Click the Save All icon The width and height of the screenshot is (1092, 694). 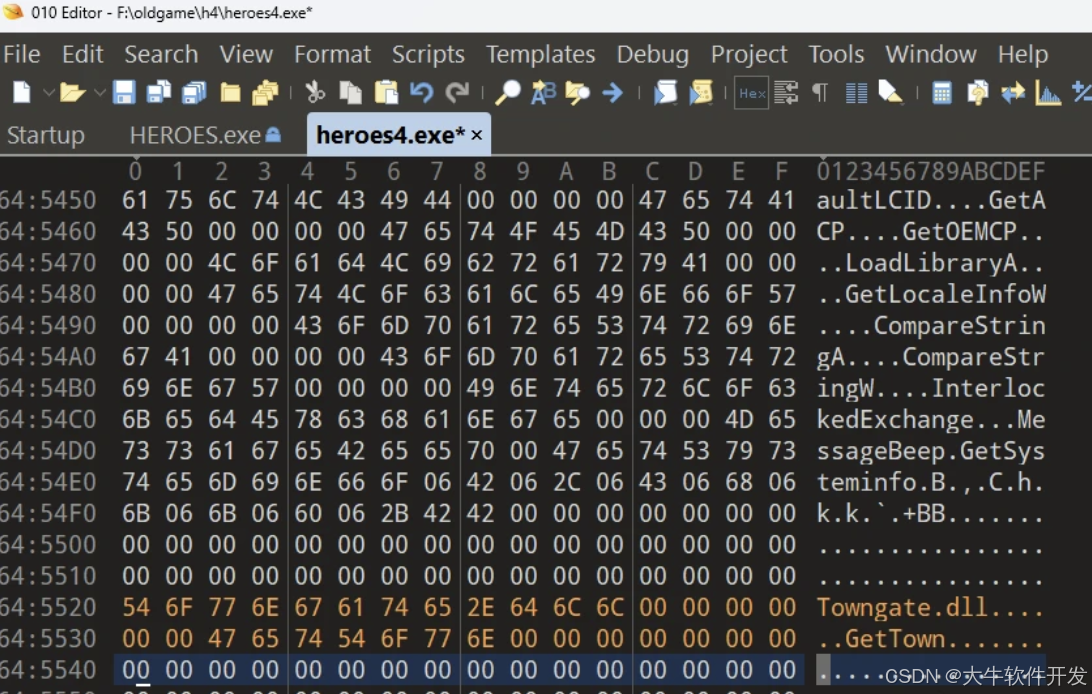[x=194, y=93]
